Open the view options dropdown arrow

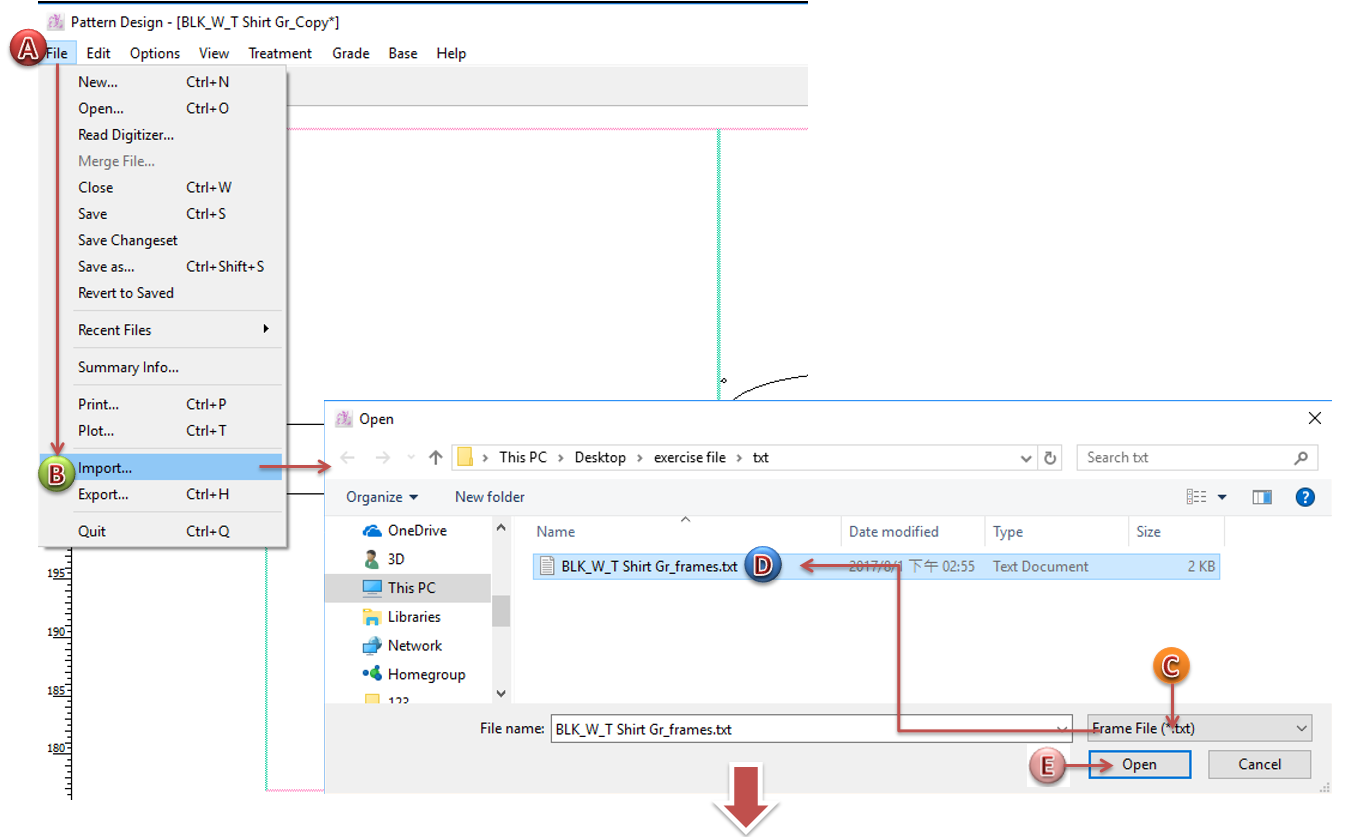(x=1222, y=497)
